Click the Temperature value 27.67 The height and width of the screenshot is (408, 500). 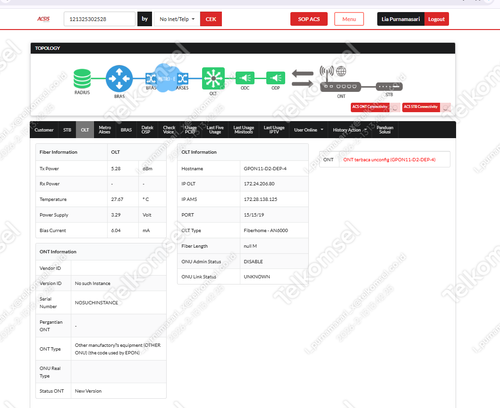117,199
